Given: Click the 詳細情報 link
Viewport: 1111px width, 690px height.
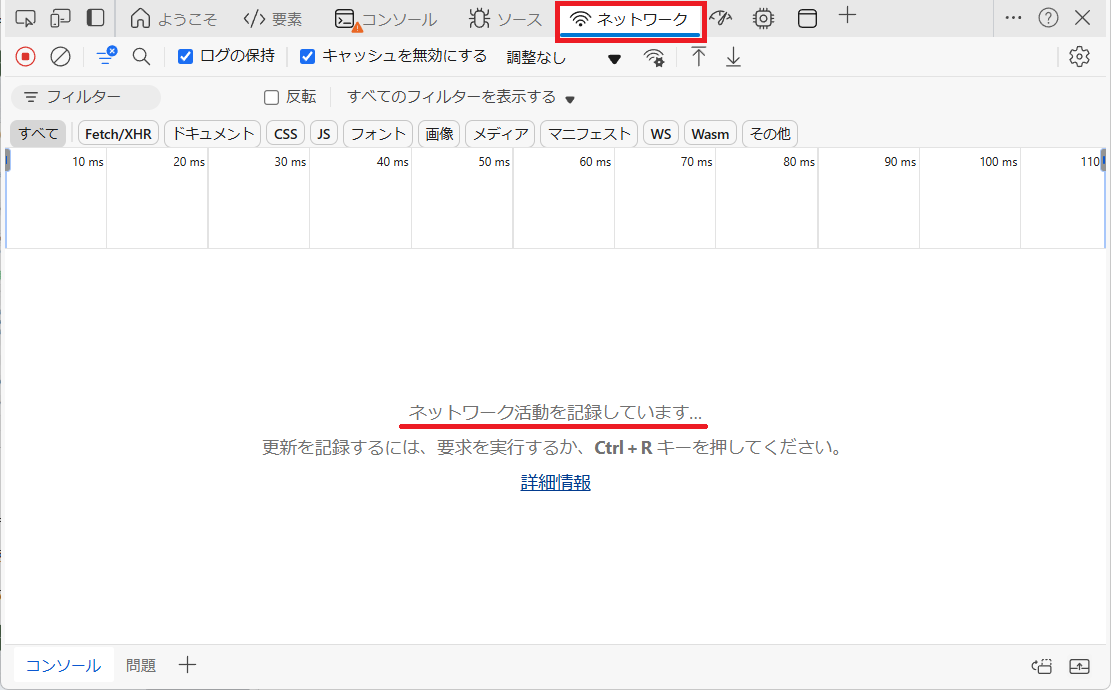Looking at the screenshot, I should 555,483.
